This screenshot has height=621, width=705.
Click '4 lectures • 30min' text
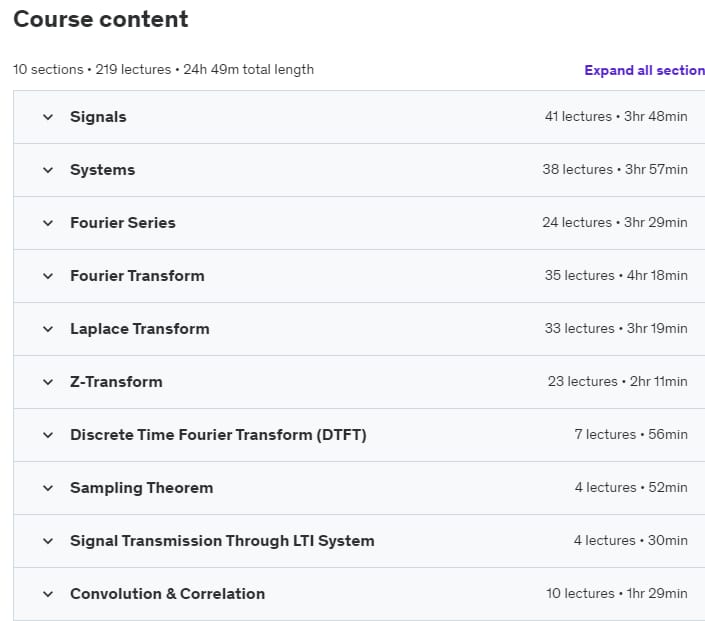click(630, 541)
